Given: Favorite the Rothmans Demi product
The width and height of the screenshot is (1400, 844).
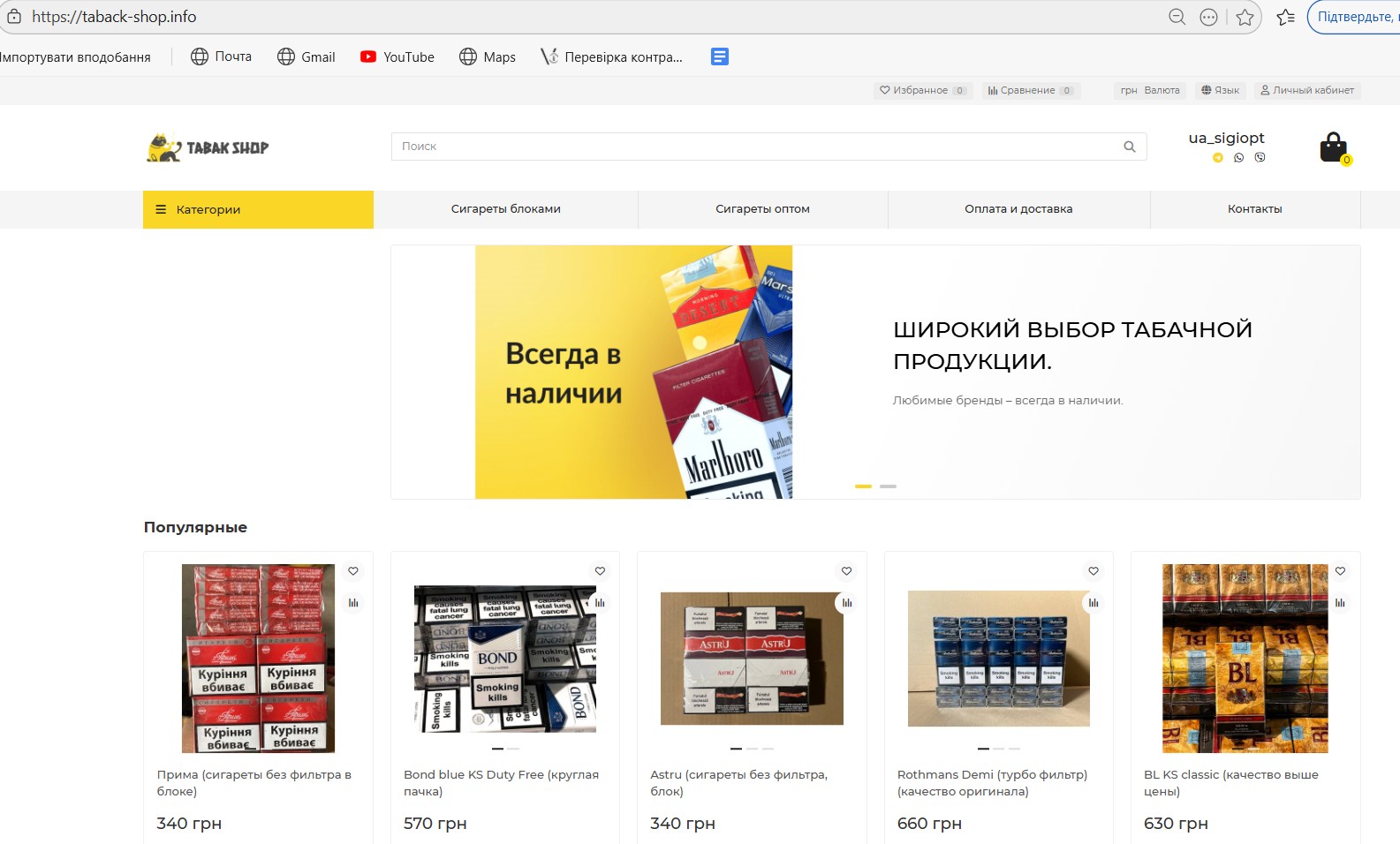Looking at the screenshot, I should 1094,571.
